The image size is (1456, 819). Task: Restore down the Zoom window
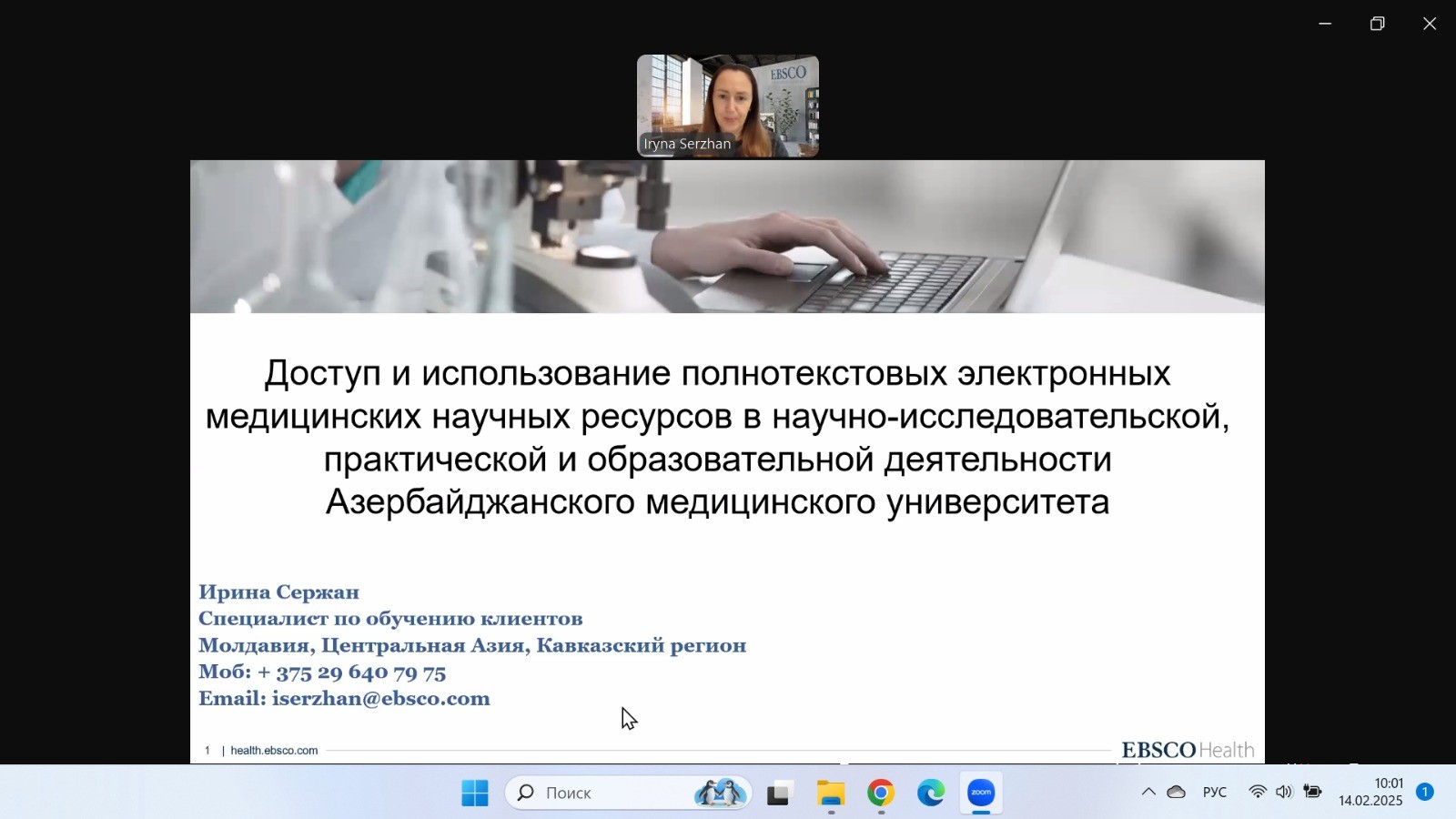point(1377,24)
